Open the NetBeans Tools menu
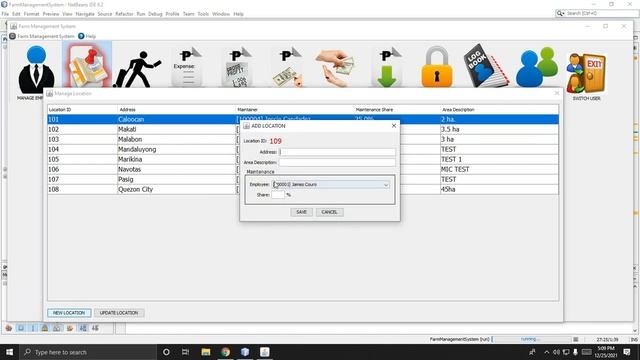This screenshot has height=360, width=640. coord(203,14)
